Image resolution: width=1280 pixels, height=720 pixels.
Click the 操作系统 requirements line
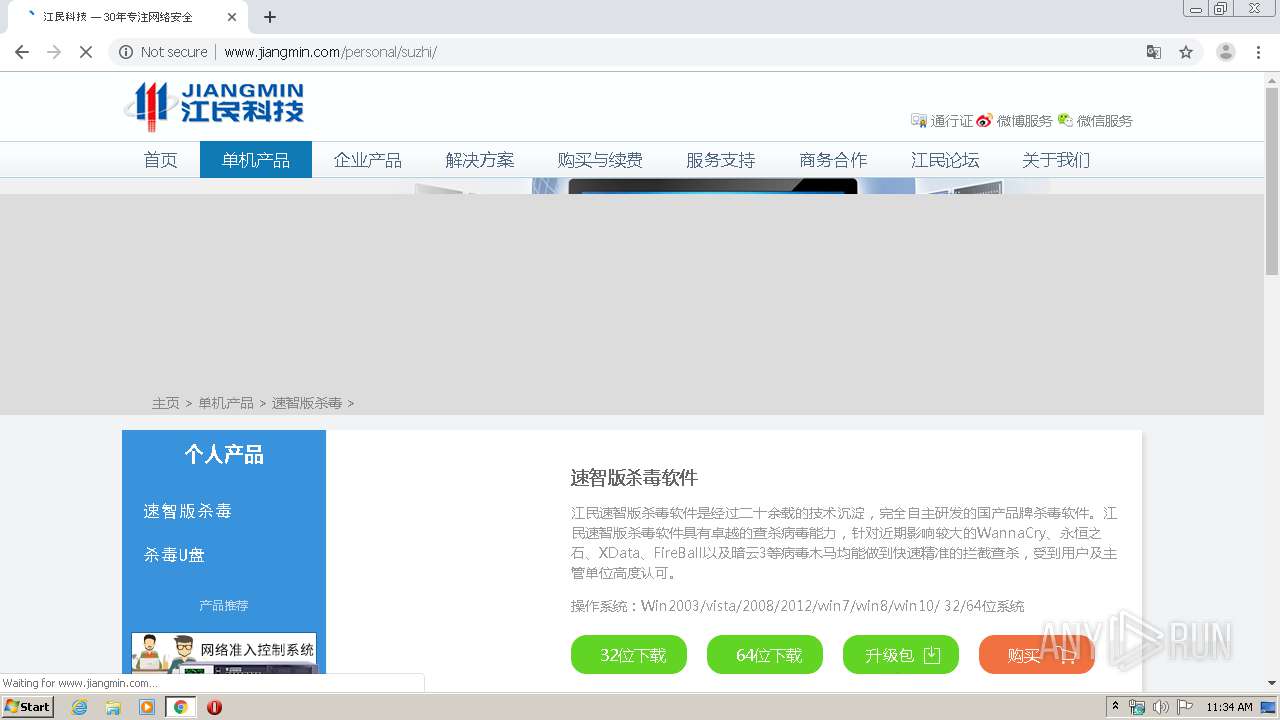pyautogui.click(x=797, y=606)
